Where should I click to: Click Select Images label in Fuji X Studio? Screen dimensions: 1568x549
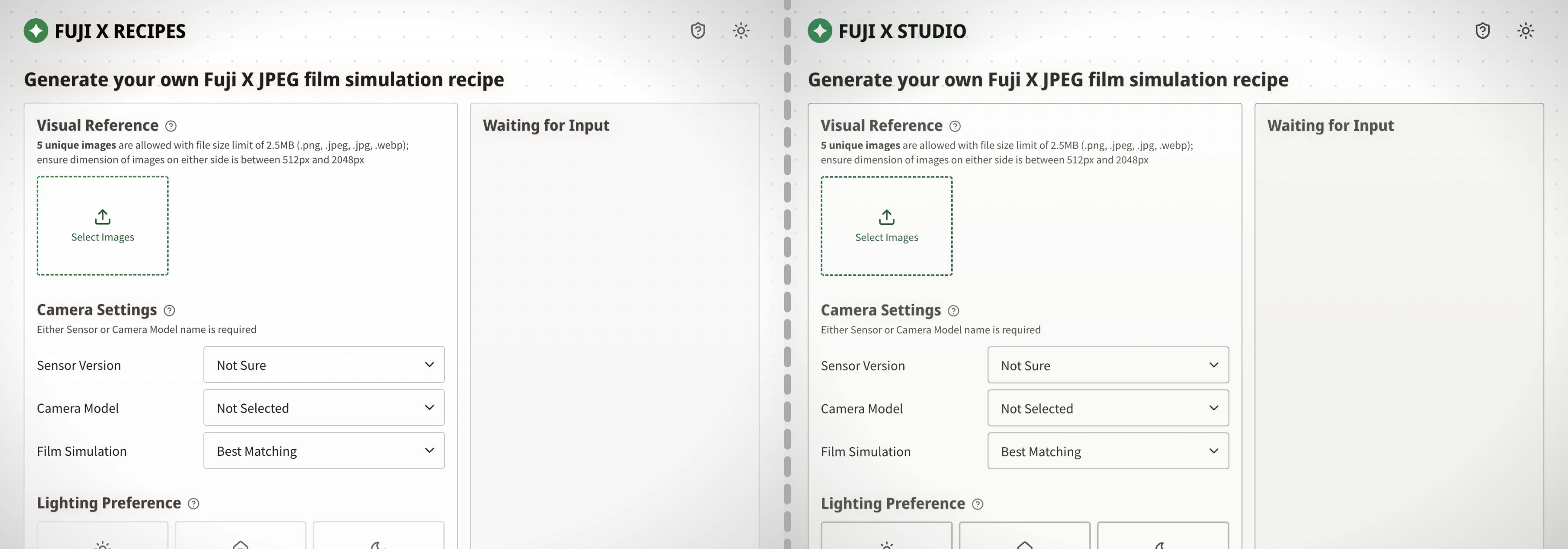click(x=886, y=237)
